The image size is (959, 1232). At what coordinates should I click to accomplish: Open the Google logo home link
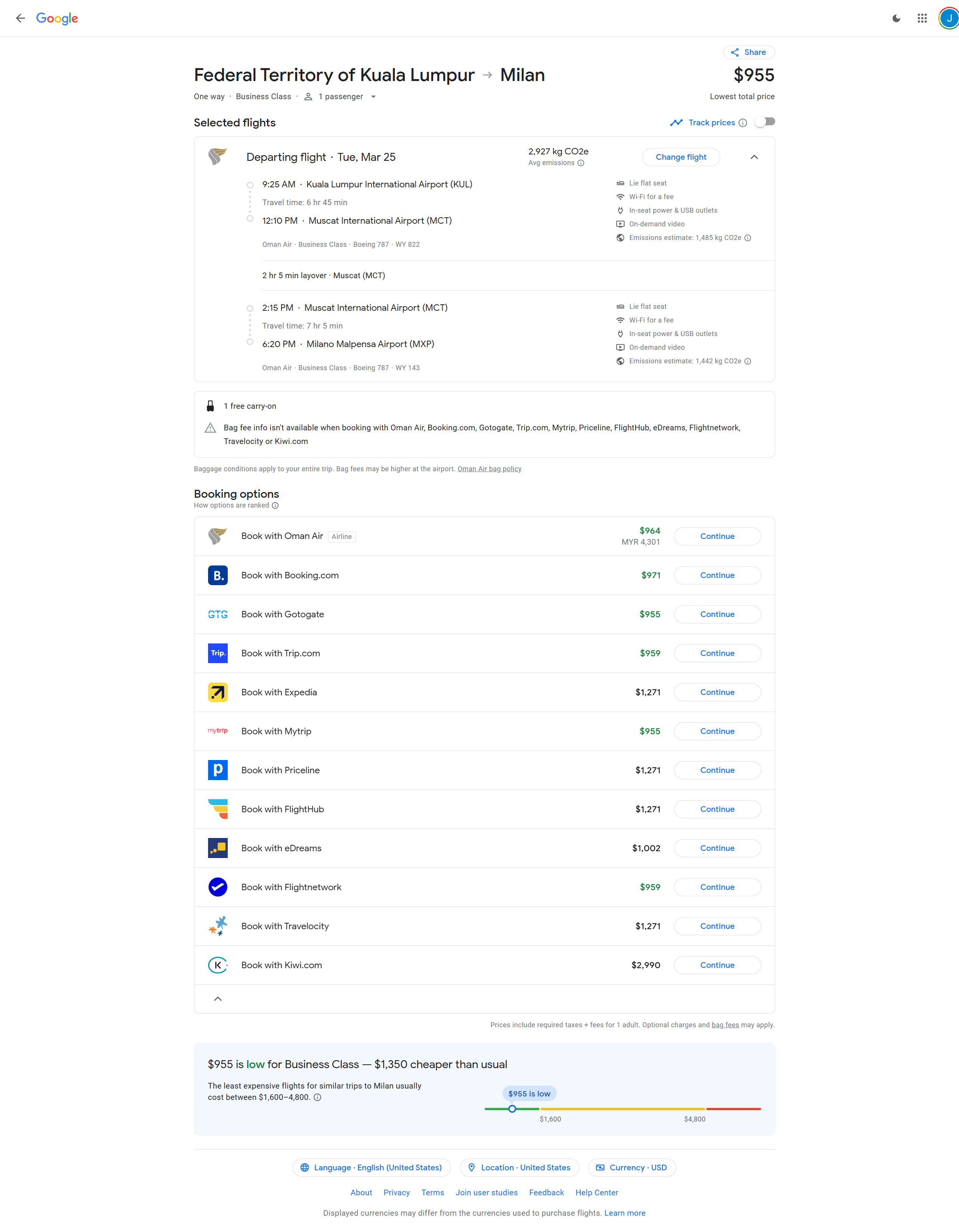pos(57,18)
